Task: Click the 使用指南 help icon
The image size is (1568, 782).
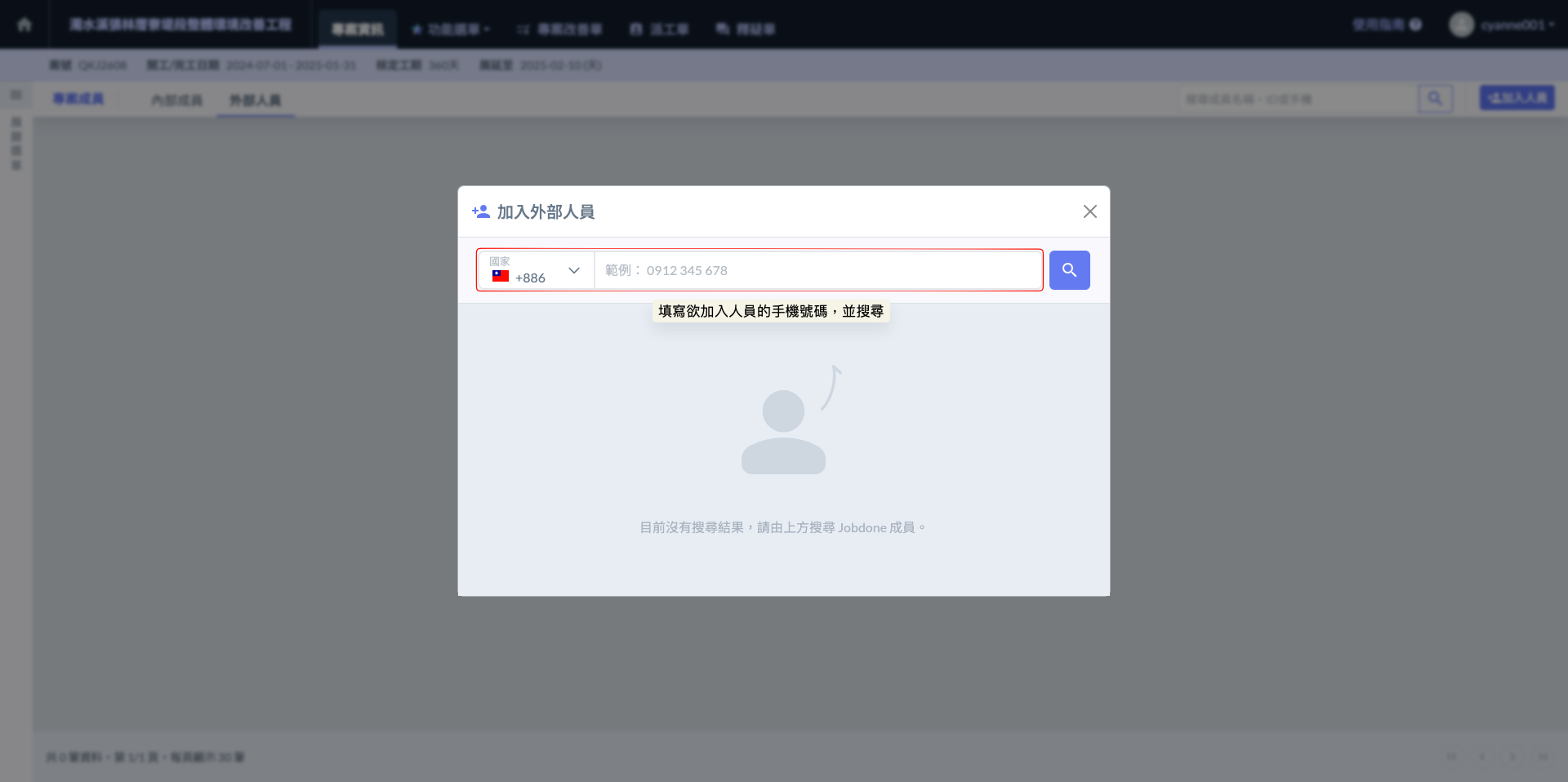Action: pos(1415,25)
